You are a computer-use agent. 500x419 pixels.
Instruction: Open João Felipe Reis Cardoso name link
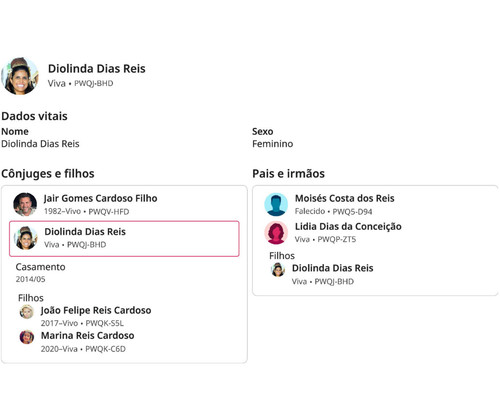[x=96, y=310]
